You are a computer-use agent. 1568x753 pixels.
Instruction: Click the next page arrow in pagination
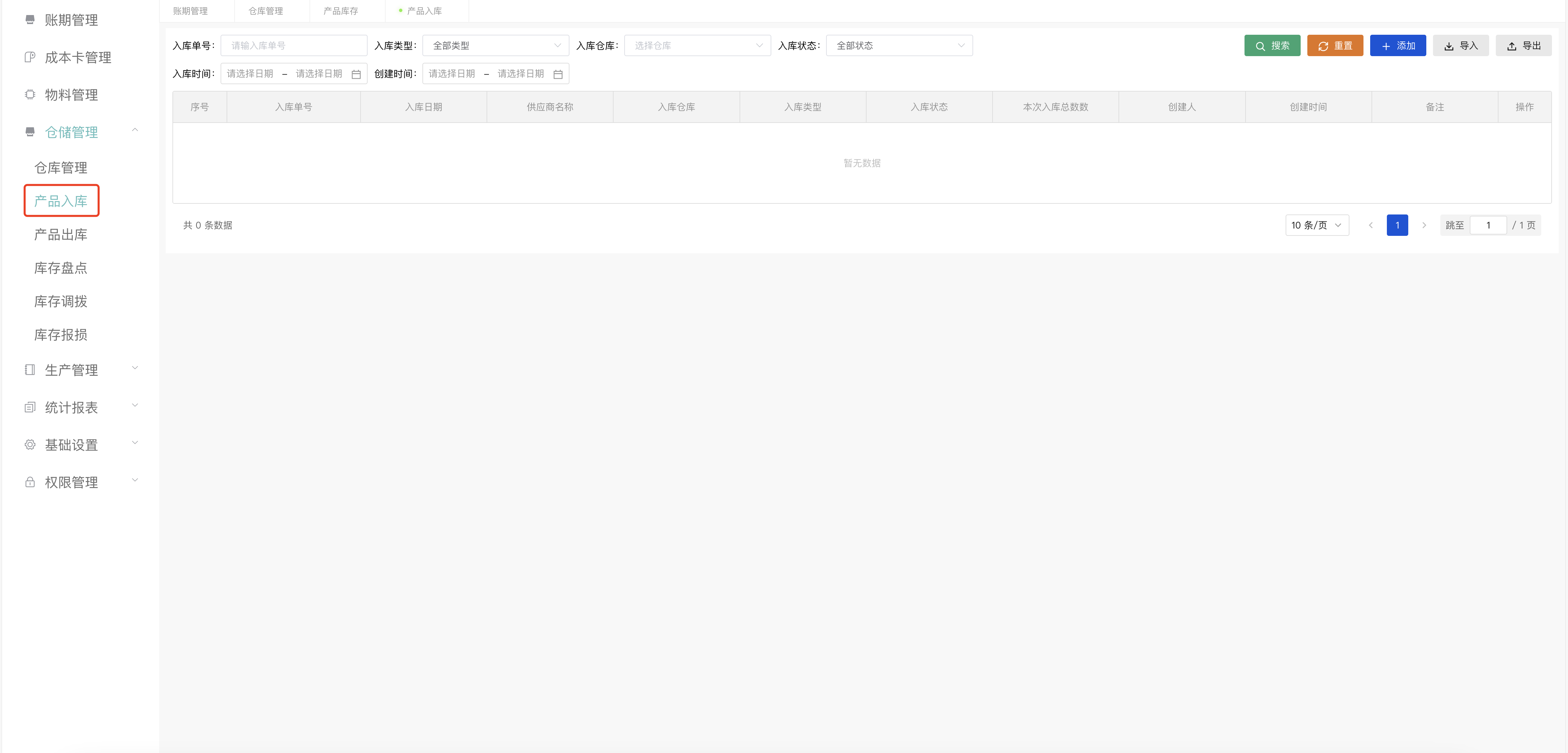[x=1424, y=224]
